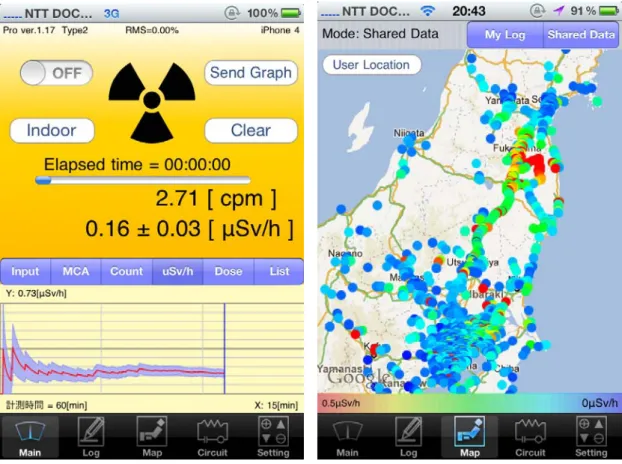Tap the User Location button
The height and width of the screenshot is (464, 622).
[x=372, y=65]
